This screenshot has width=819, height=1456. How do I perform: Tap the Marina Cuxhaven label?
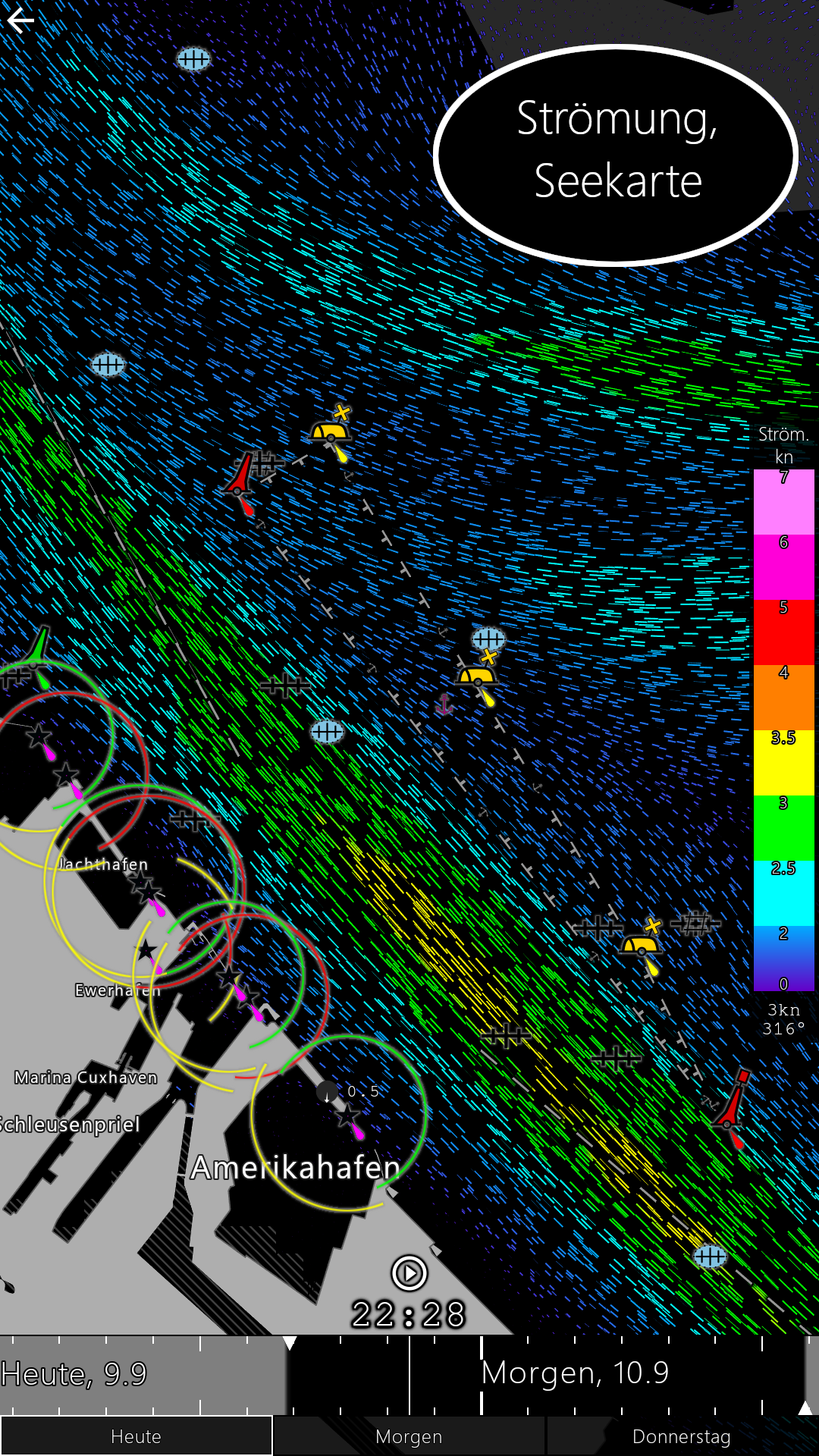pos(86,1078)
